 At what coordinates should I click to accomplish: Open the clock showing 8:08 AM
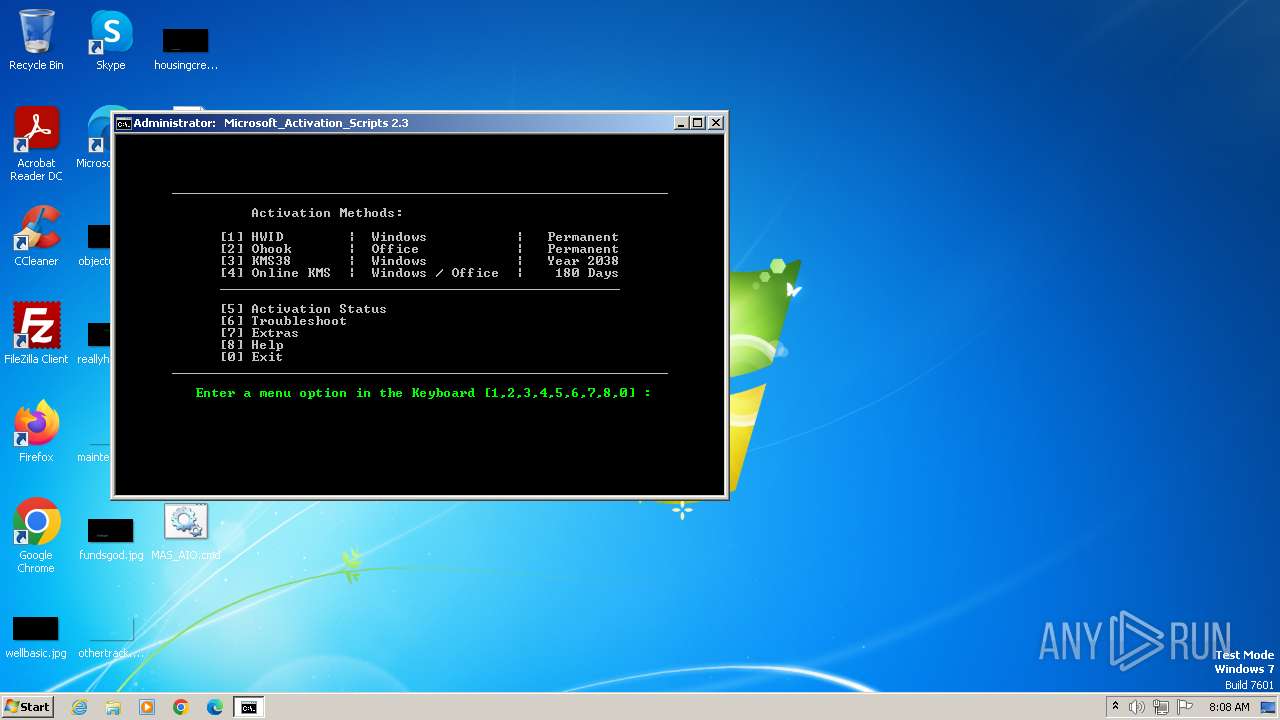point(1229,707)
